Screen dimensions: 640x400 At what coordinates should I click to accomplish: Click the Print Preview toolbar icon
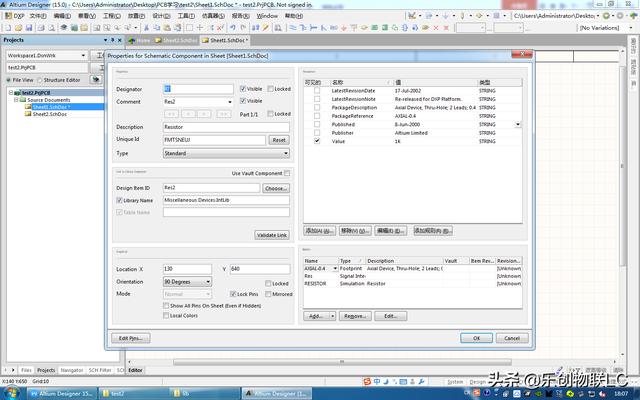[x=51, y=28]
